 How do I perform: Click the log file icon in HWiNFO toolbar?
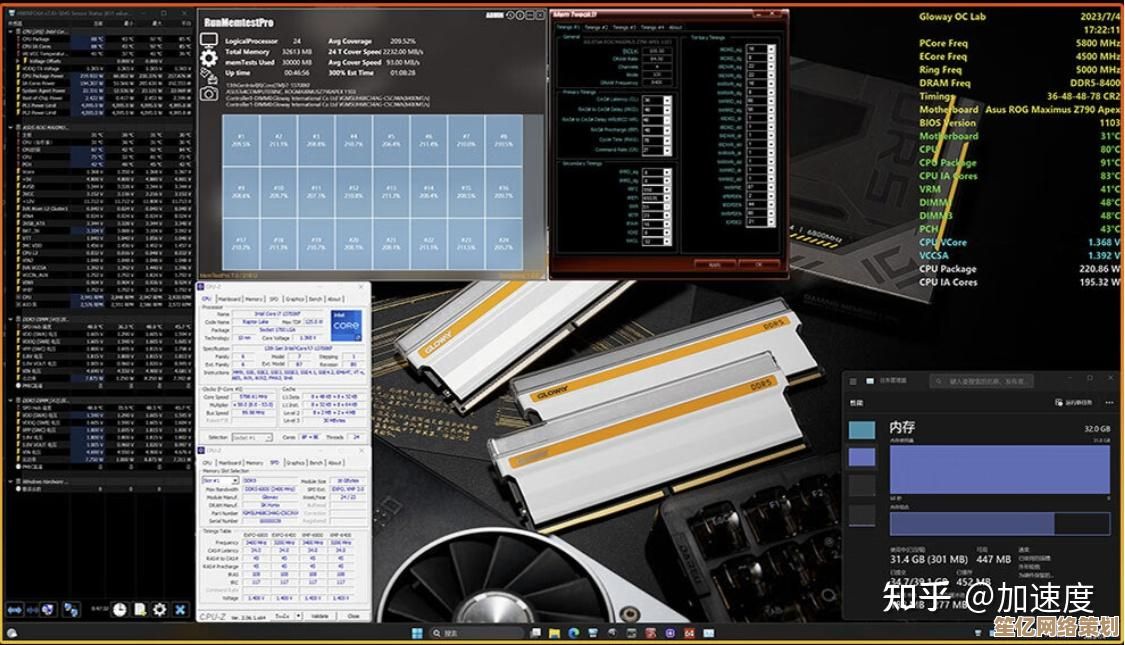(140, 610)
